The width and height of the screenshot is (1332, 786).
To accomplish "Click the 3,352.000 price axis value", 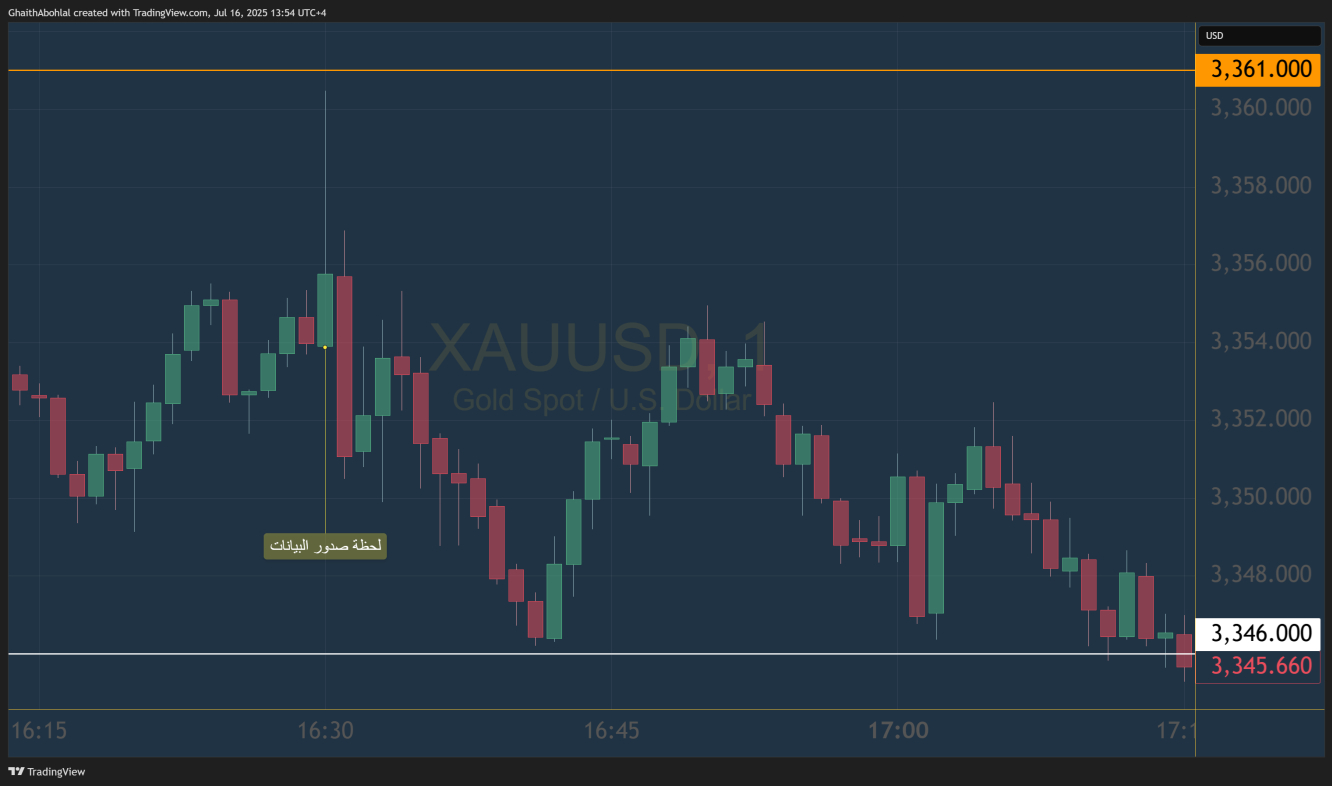I will [1261, 419].
